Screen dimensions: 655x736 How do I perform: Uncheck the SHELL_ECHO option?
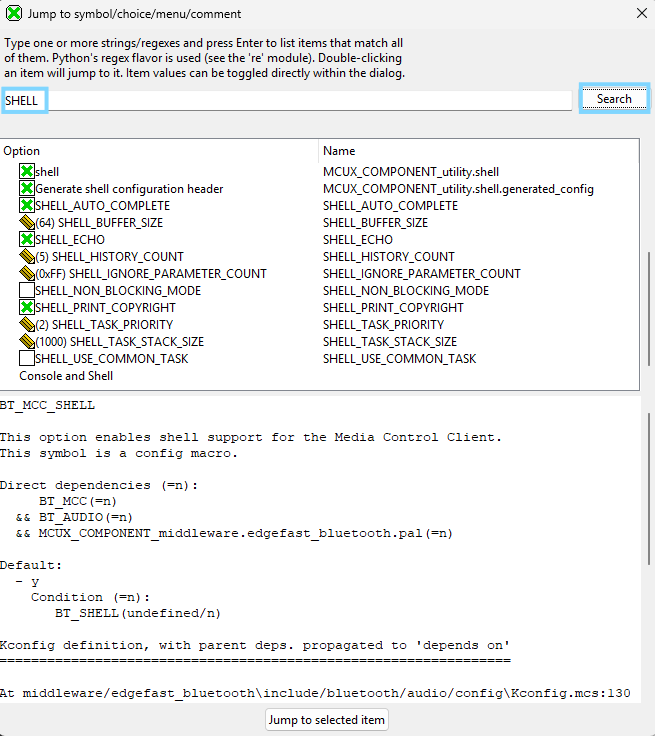(x=27, y=240)
